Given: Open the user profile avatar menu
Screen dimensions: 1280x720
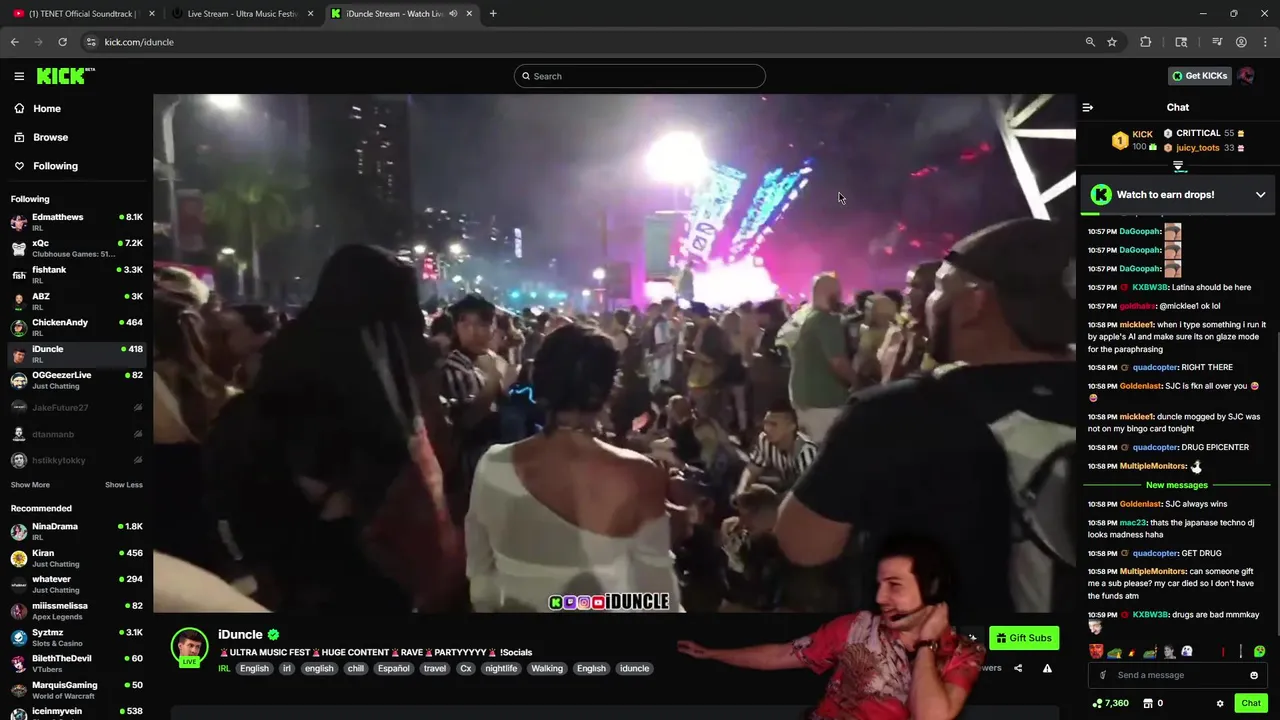Looking at the screenshot, I should 1246,76.
